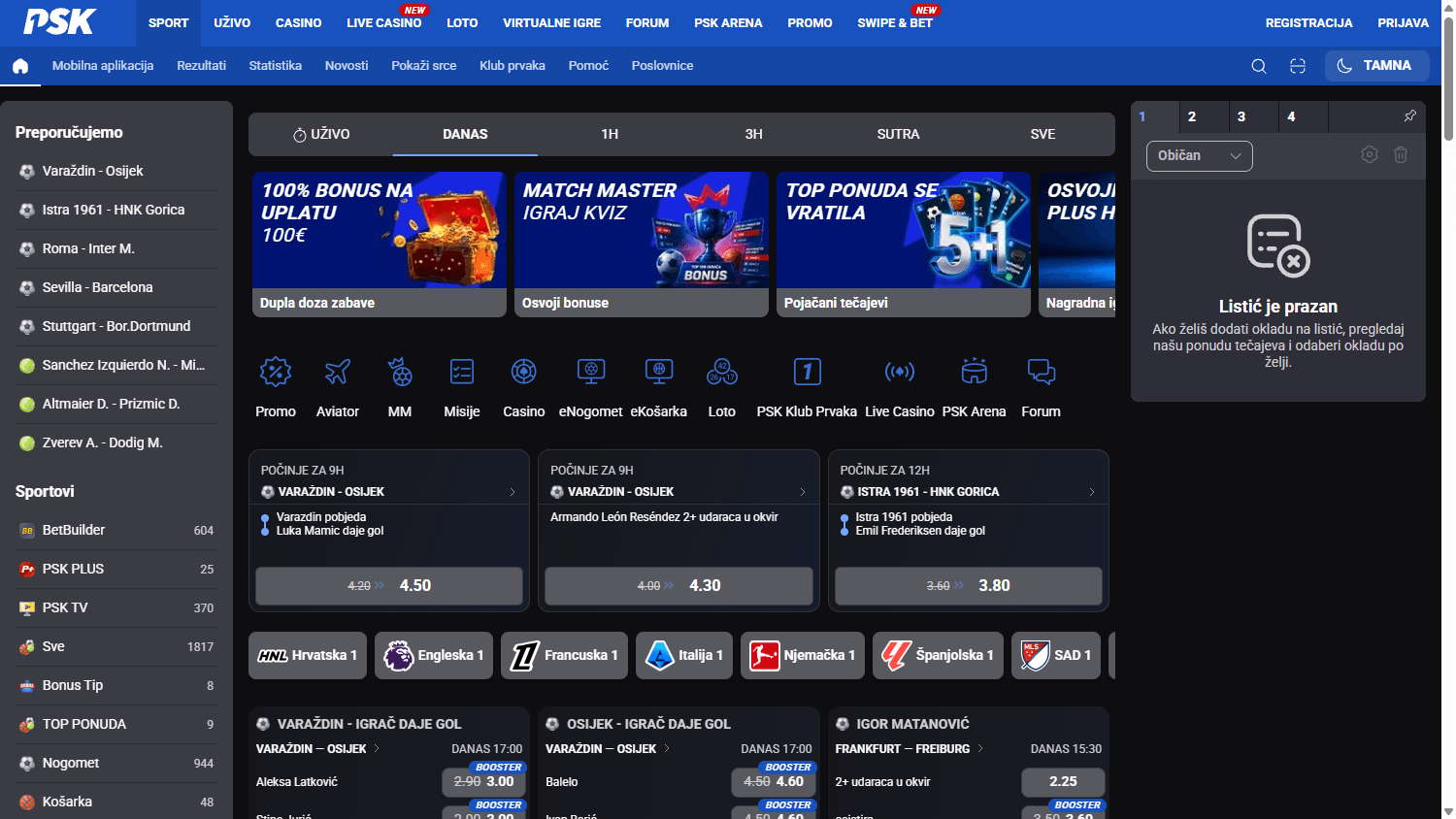
Task: Select bet slip tab 2
Action: click(x=1205, y=116)
